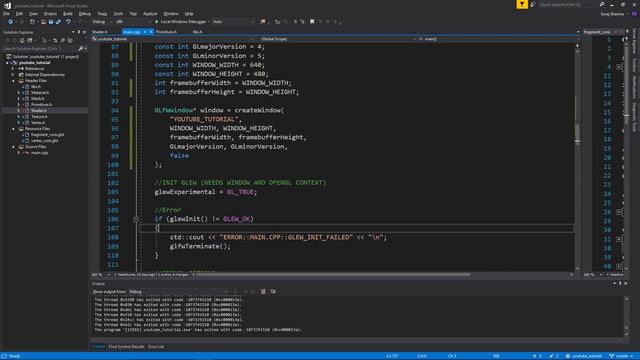The height and width of the screenshot is (360, 640).
Task: Open the x86 platform dropdown
Action: (133, 22)
